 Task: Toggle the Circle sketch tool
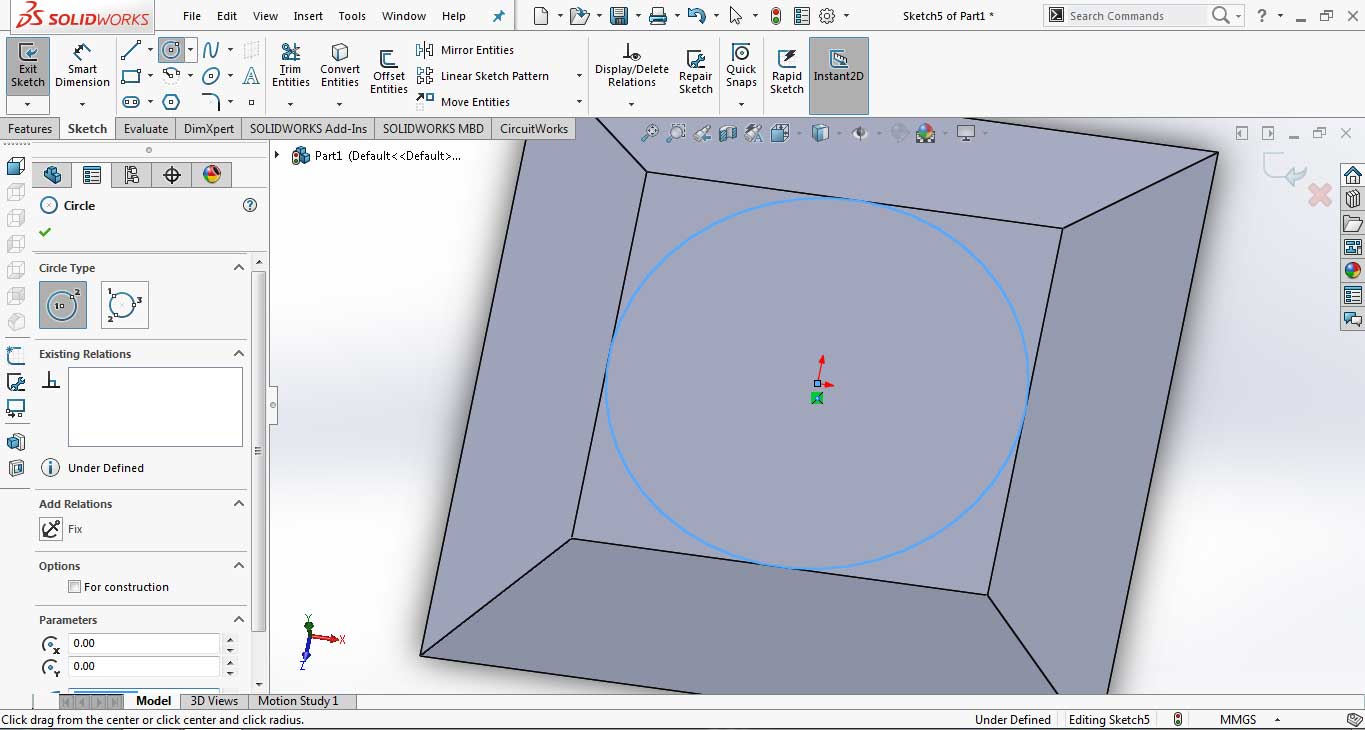[171, 50]
